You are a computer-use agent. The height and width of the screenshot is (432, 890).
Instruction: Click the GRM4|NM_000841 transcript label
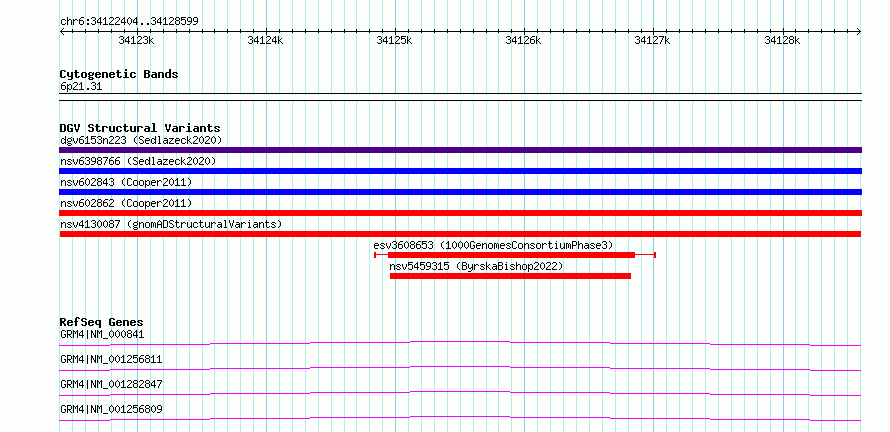[x=102, y=334]
